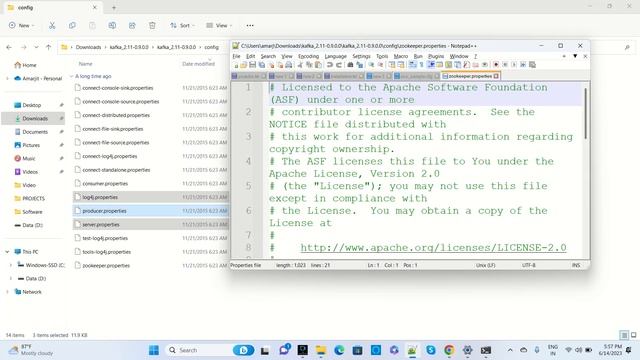Open the Encoding menu in Notepad++
Image resolution: width=640 pixels, height=360 pixels.
308,56
